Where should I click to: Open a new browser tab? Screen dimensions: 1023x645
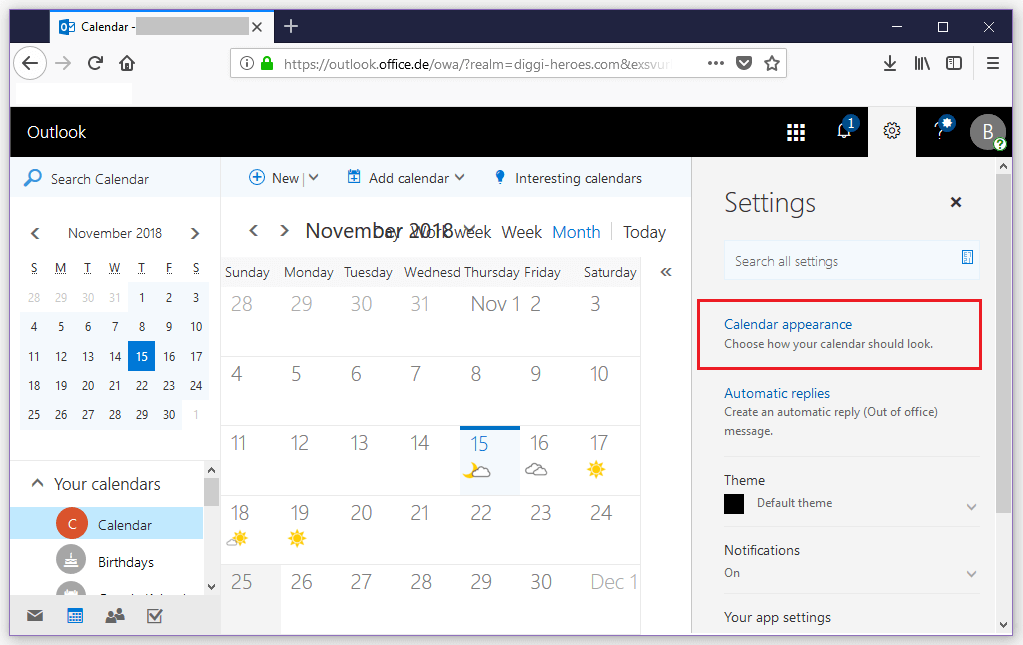tap(291, 26)
